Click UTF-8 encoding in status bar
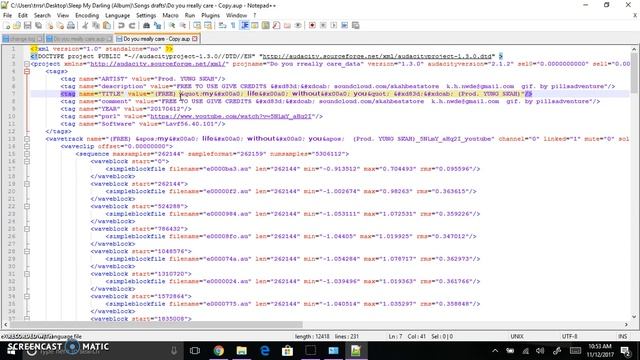This screenshot has height=360, width=640. [569, 336]
